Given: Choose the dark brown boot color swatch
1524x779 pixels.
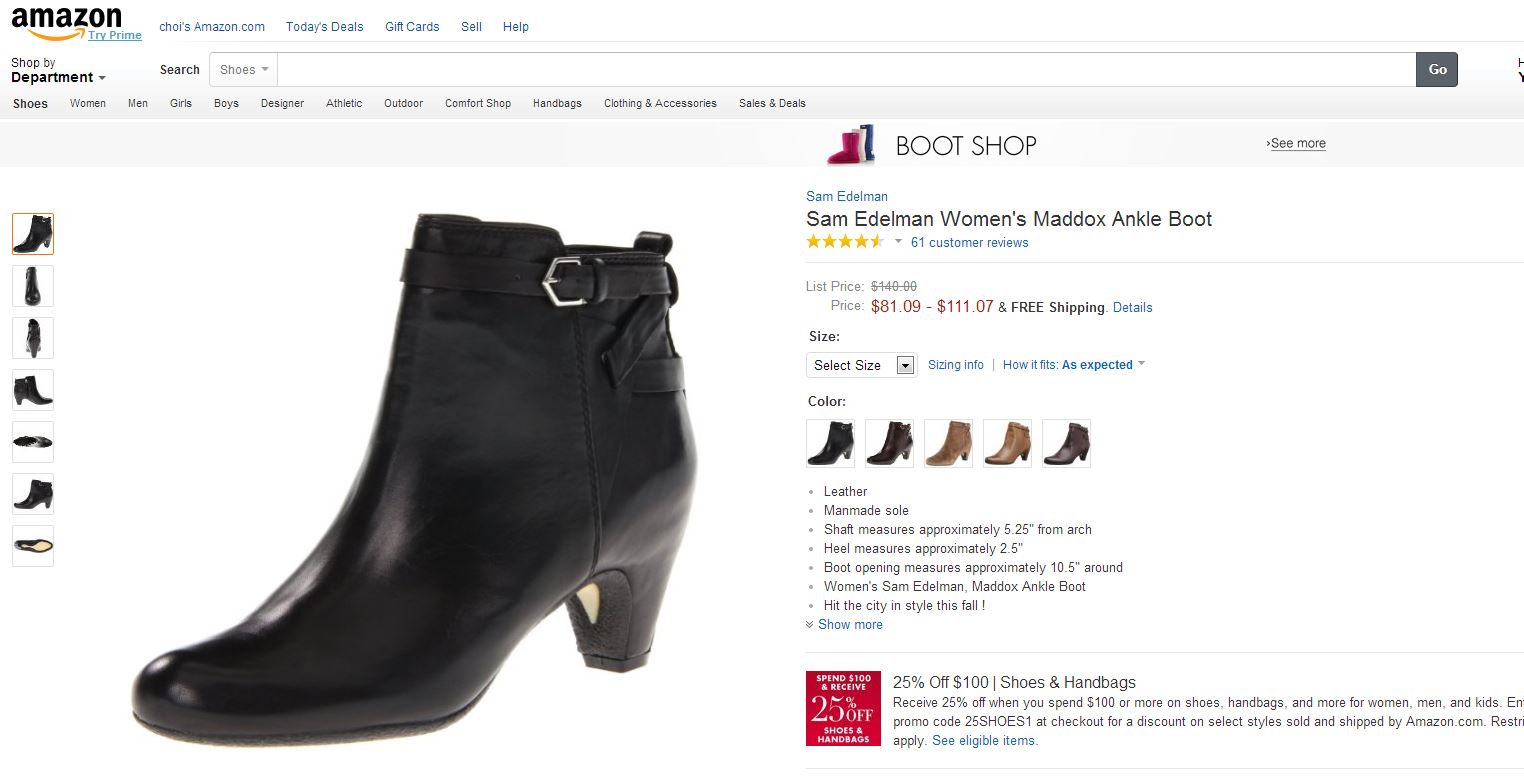Looking at the screenshot, I should point(889,443).
